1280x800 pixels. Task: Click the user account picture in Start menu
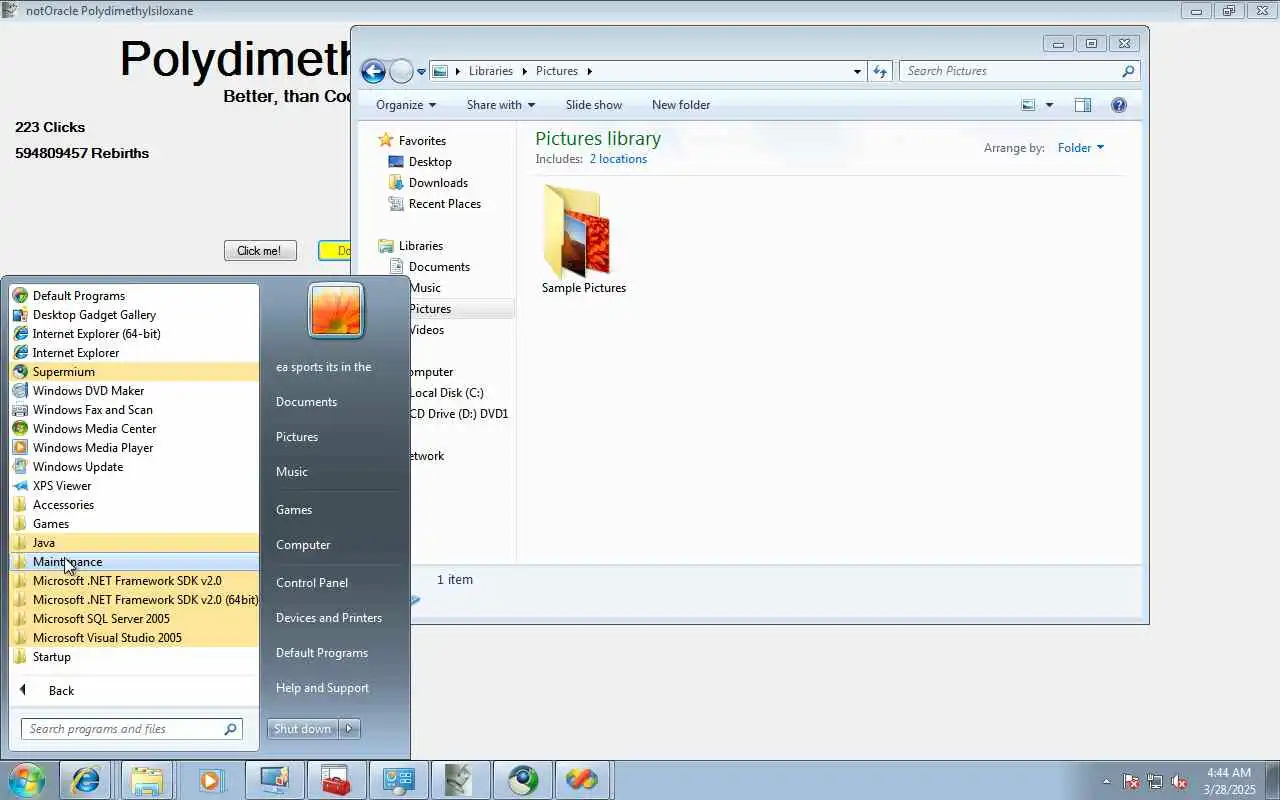[x=335, y=310]
